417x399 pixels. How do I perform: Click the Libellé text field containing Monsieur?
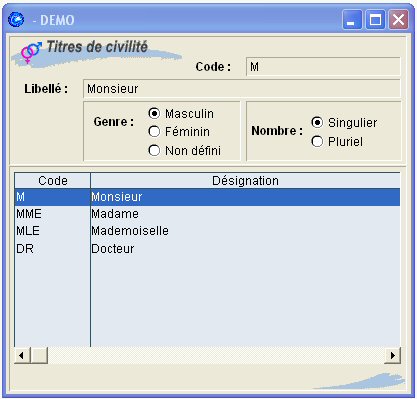click(242, 89)
